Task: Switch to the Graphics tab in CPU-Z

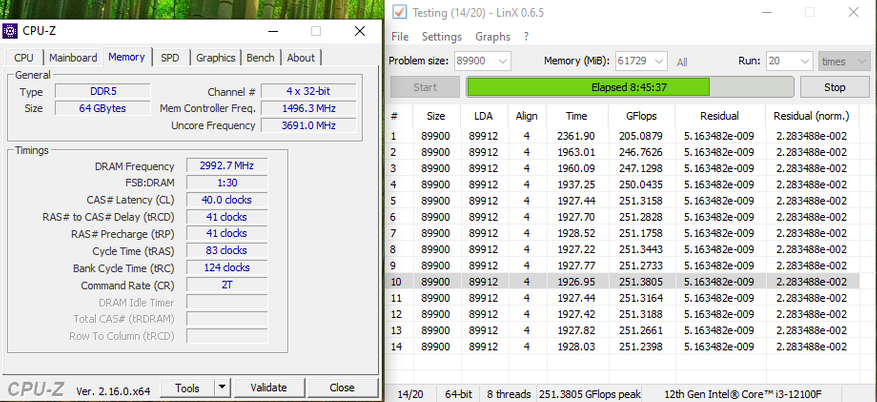Action: point(215,58)
